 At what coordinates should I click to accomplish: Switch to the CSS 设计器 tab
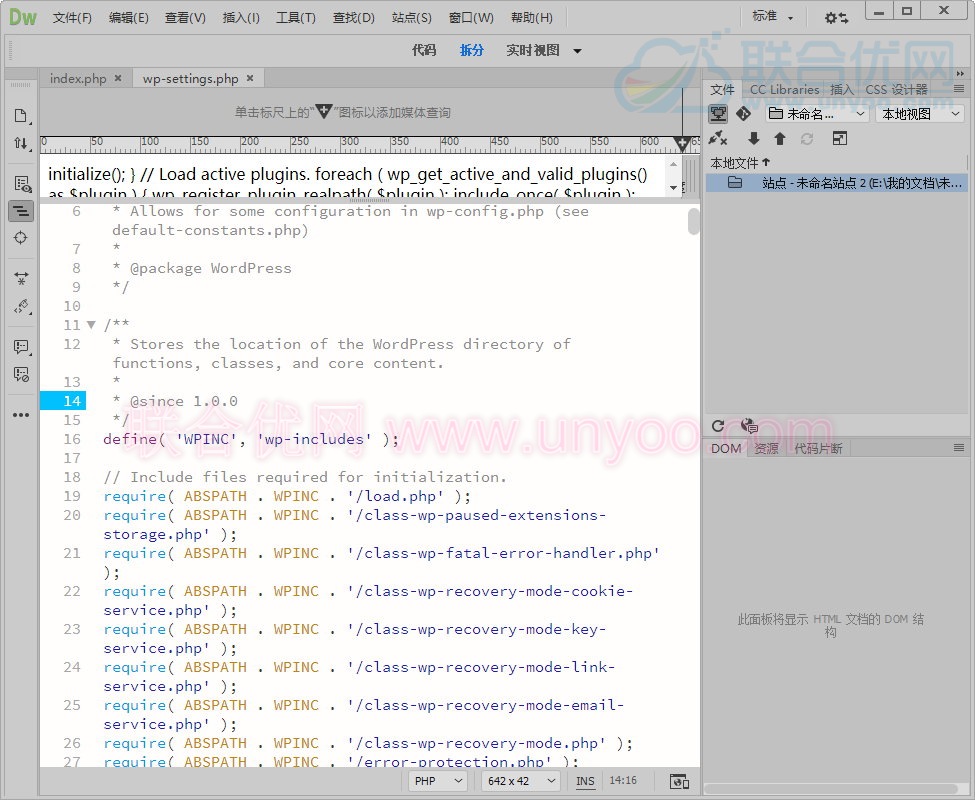click(x=896, y=90)
